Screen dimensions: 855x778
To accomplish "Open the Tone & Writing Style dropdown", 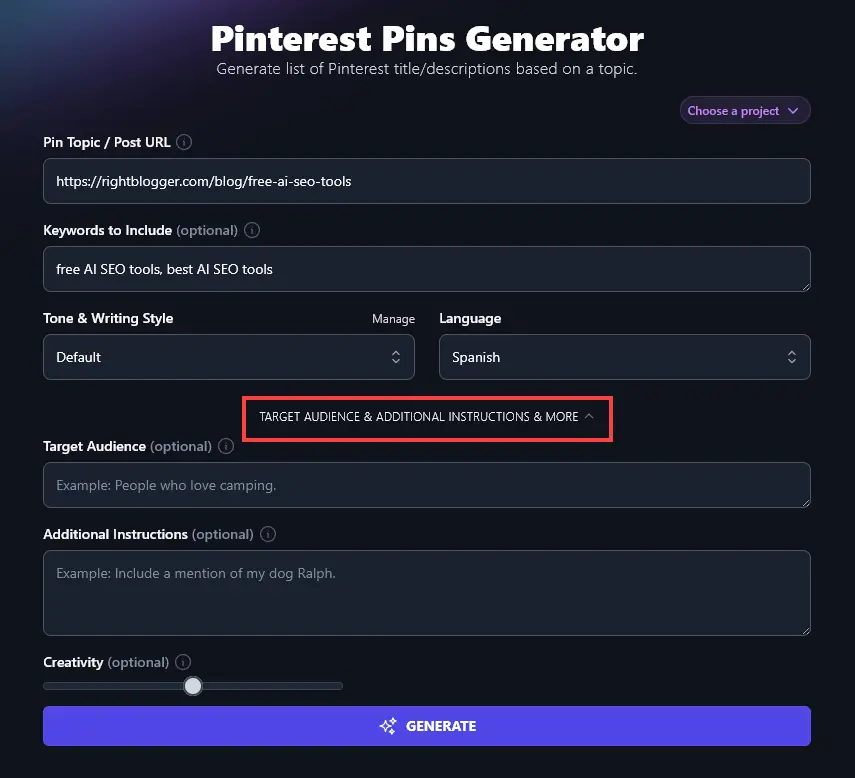I will 228,357.
